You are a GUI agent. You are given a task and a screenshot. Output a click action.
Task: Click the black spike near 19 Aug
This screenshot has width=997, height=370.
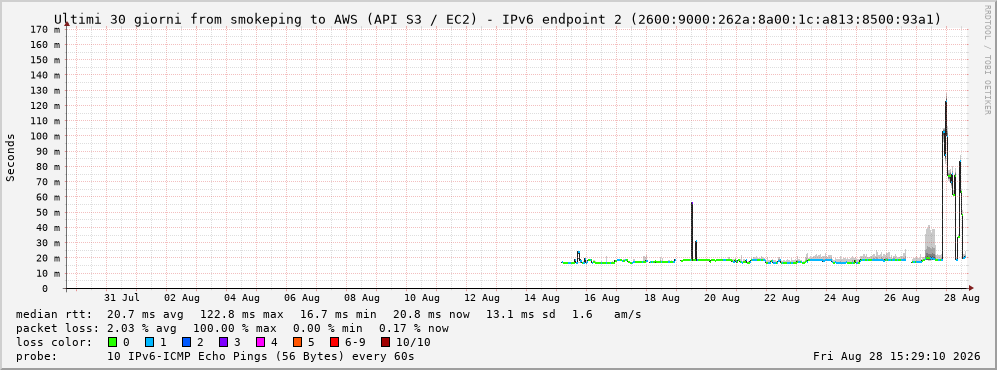[x=692, y=231]
